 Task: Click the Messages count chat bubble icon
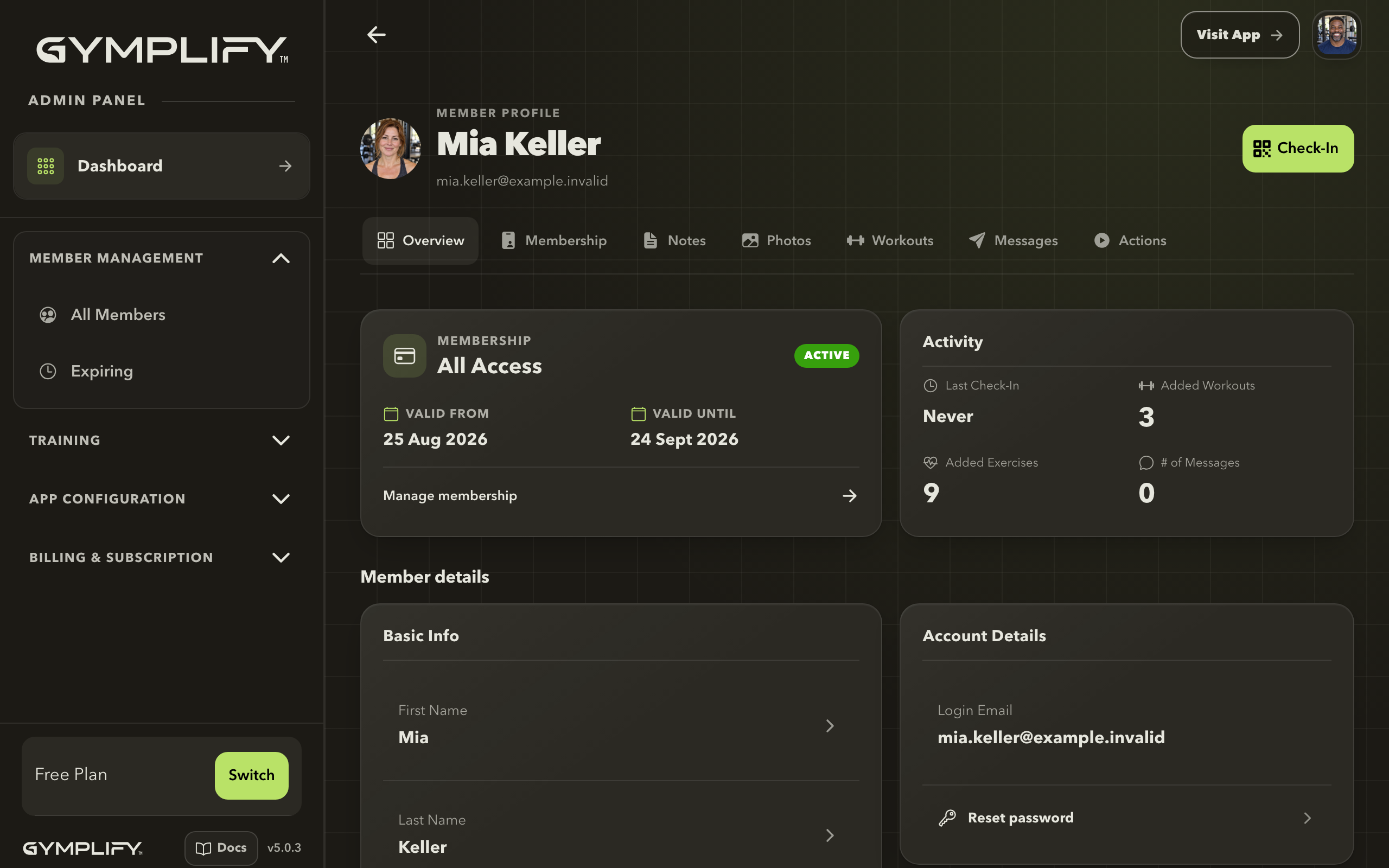pos(1146,463)
